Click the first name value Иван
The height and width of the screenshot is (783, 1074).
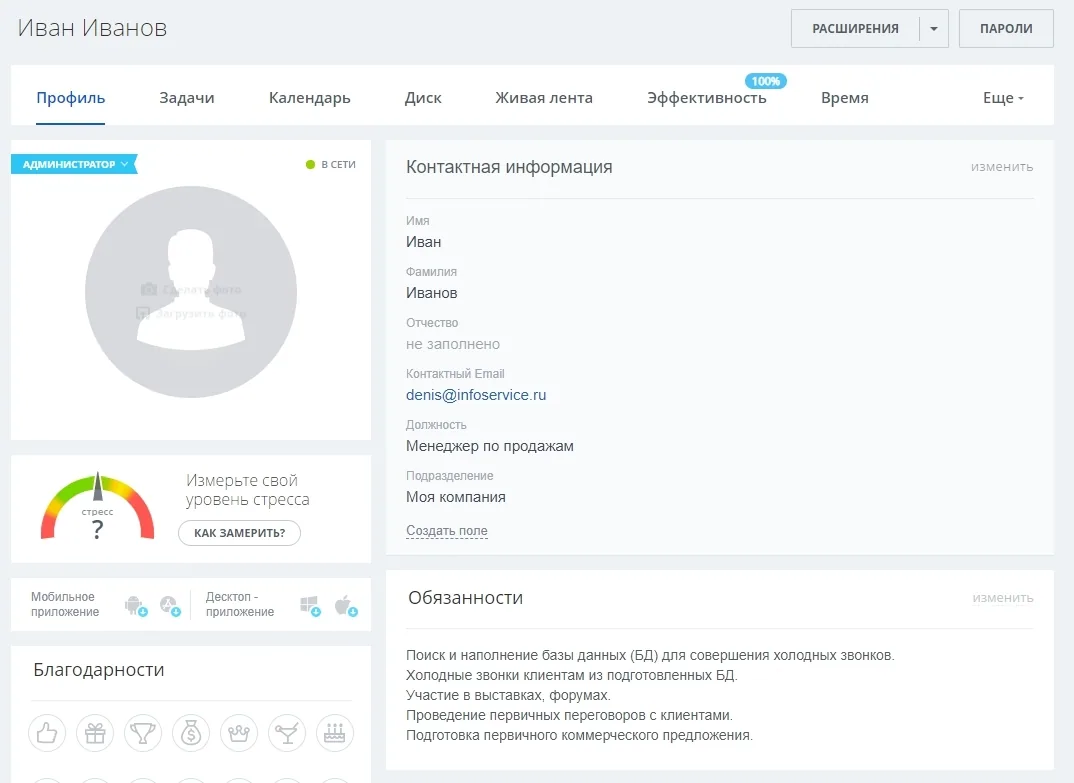coord(423,243)
